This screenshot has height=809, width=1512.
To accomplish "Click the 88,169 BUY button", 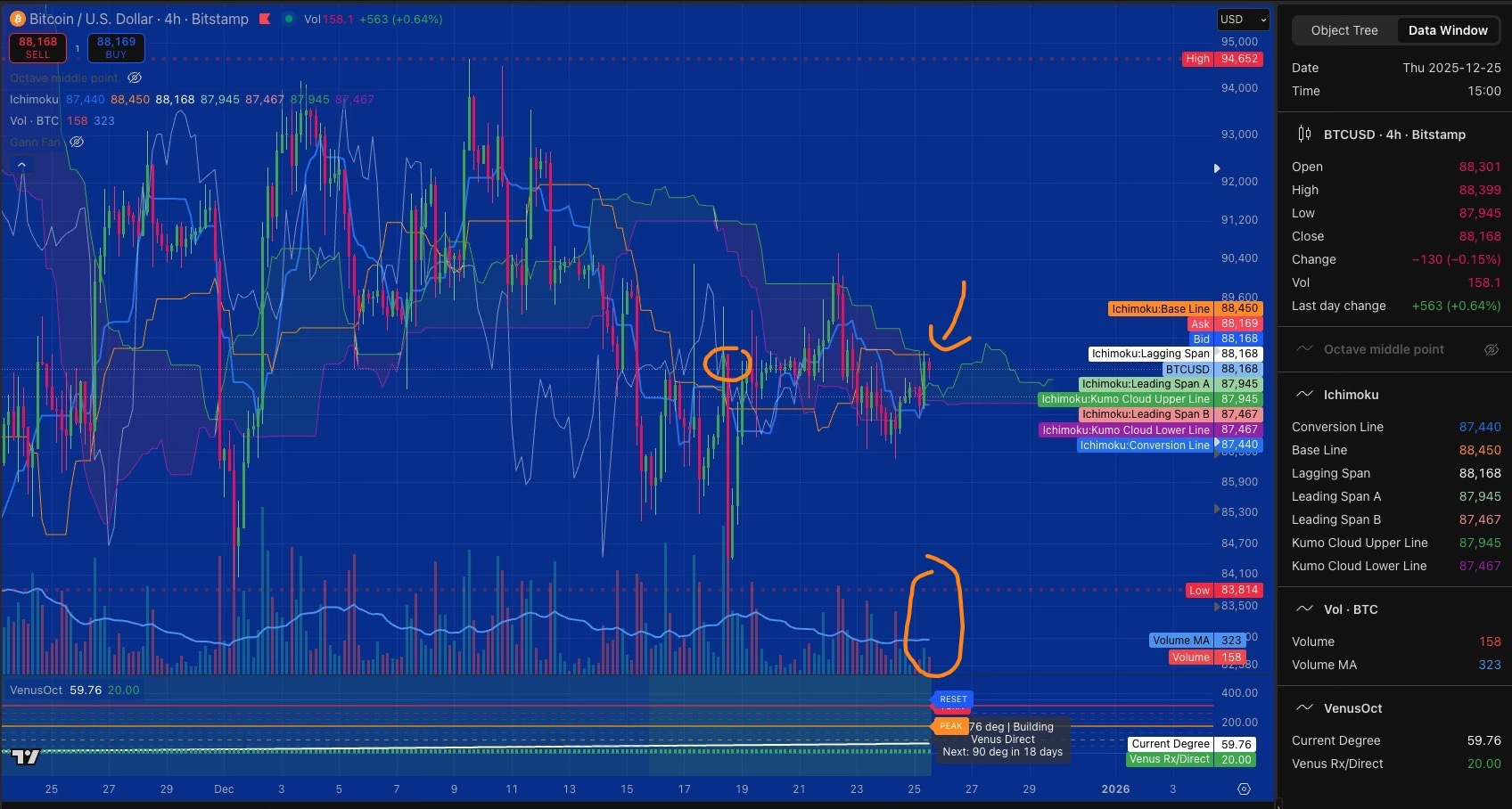I will (116, 48).
